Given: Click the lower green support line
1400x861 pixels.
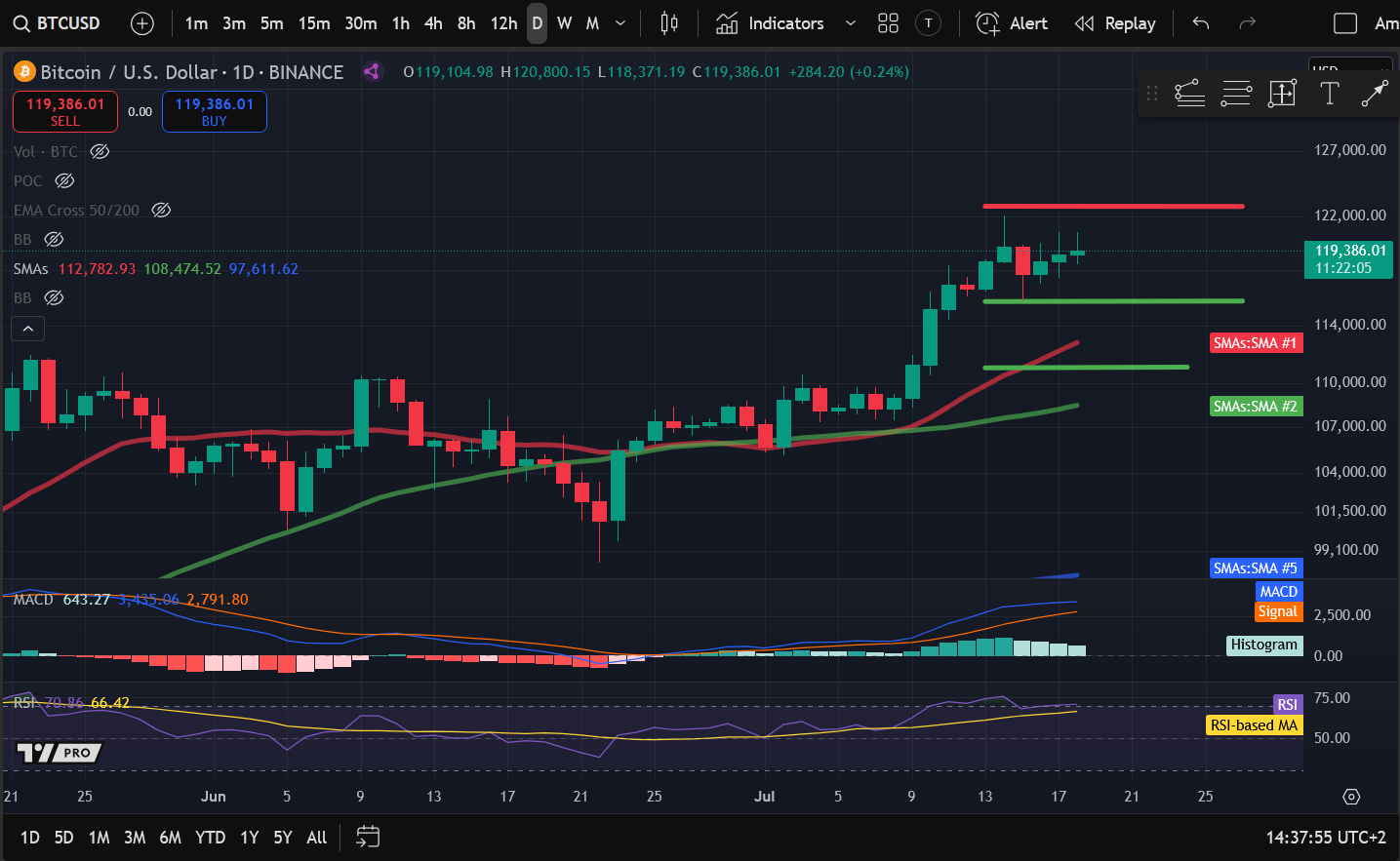Looking at the screenshot, I should point(1086,367).
